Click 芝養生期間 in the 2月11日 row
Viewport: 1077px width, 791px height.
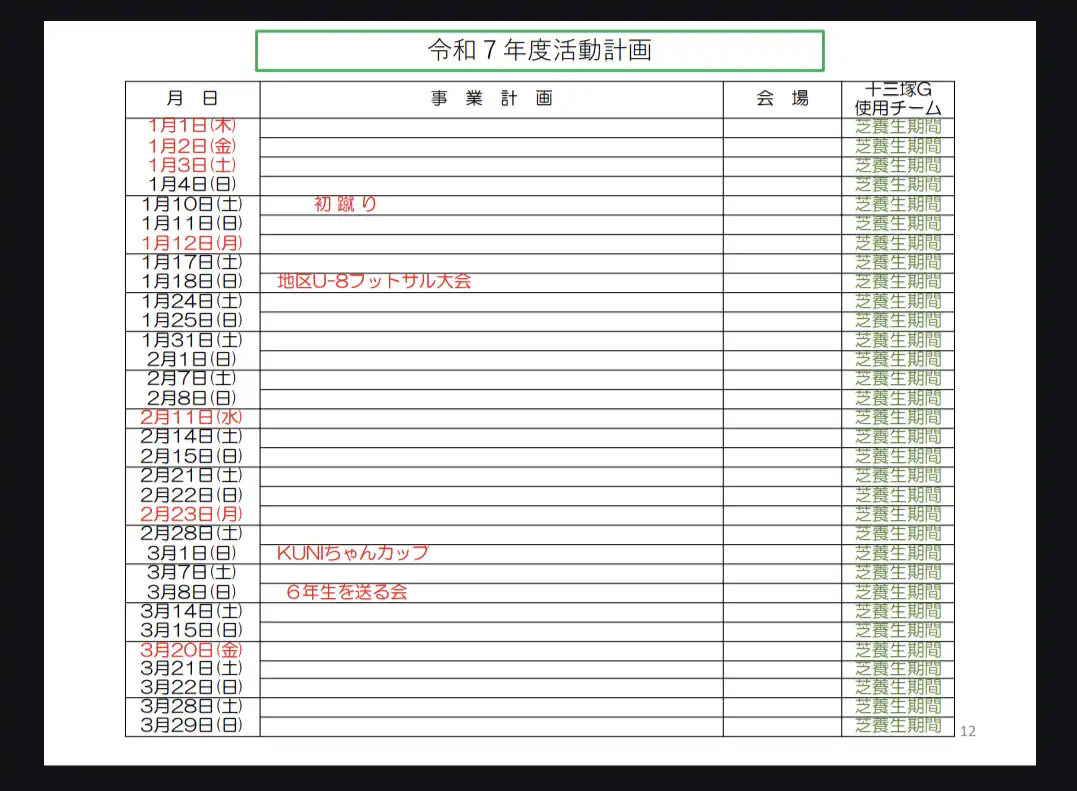[x=898, y=417]
